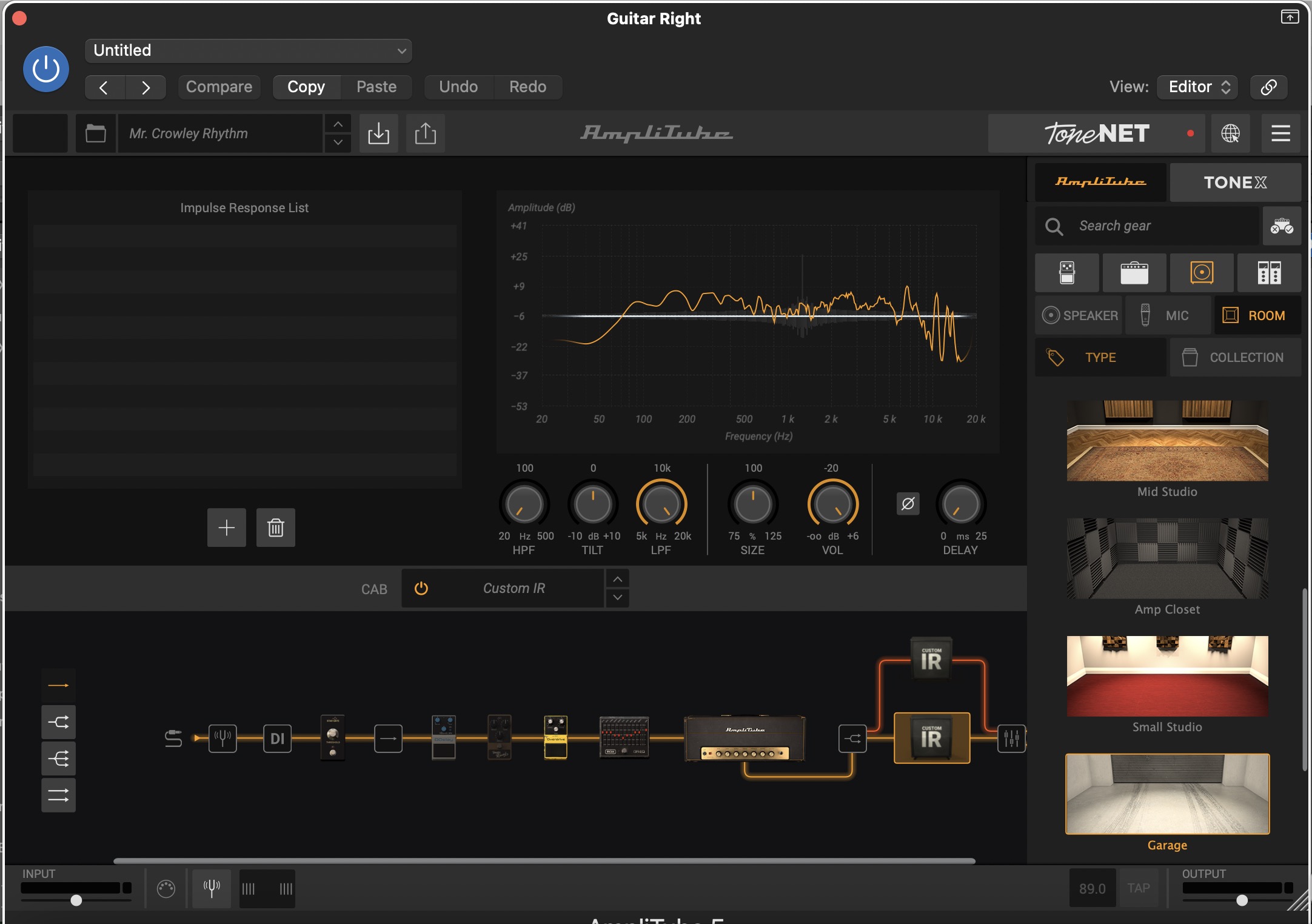Click the tuner block in signal chain
The image size is (1312, 924).
coord(223,738)
